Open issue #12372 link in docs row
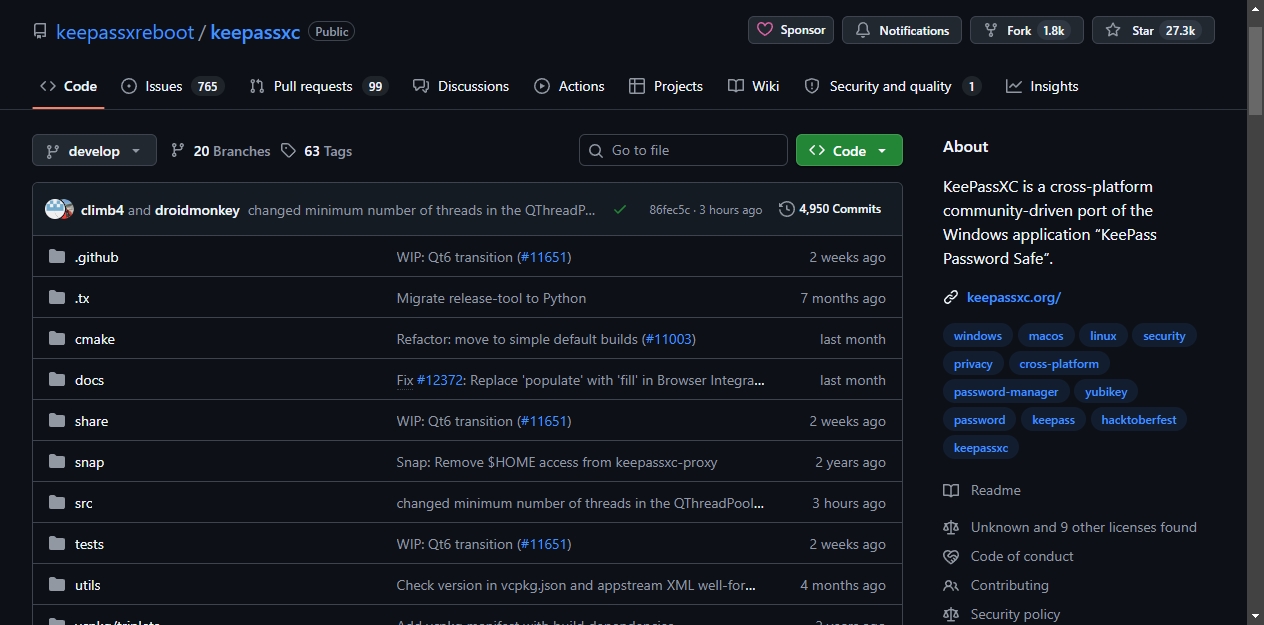Screen dimensions: 1264x625 point(440,380)
